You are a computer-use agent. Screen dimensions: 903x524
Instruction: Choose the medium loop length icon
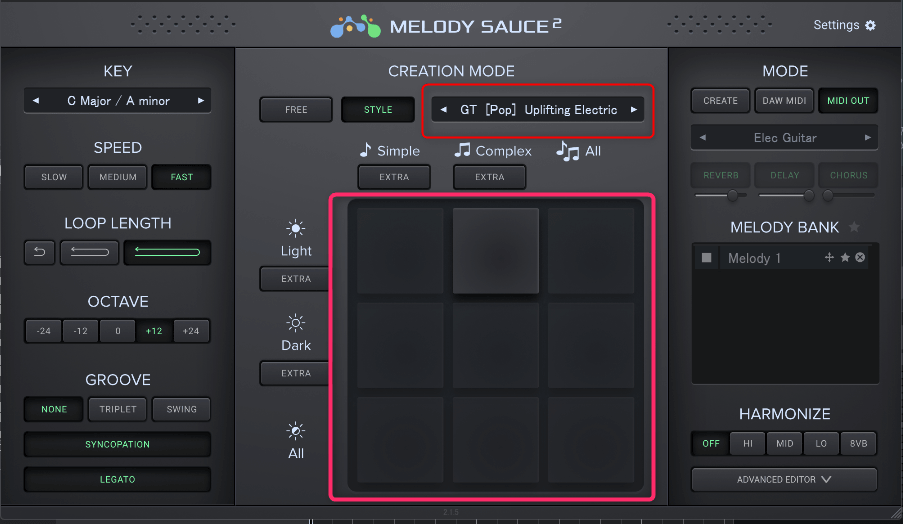coord(89,252)
